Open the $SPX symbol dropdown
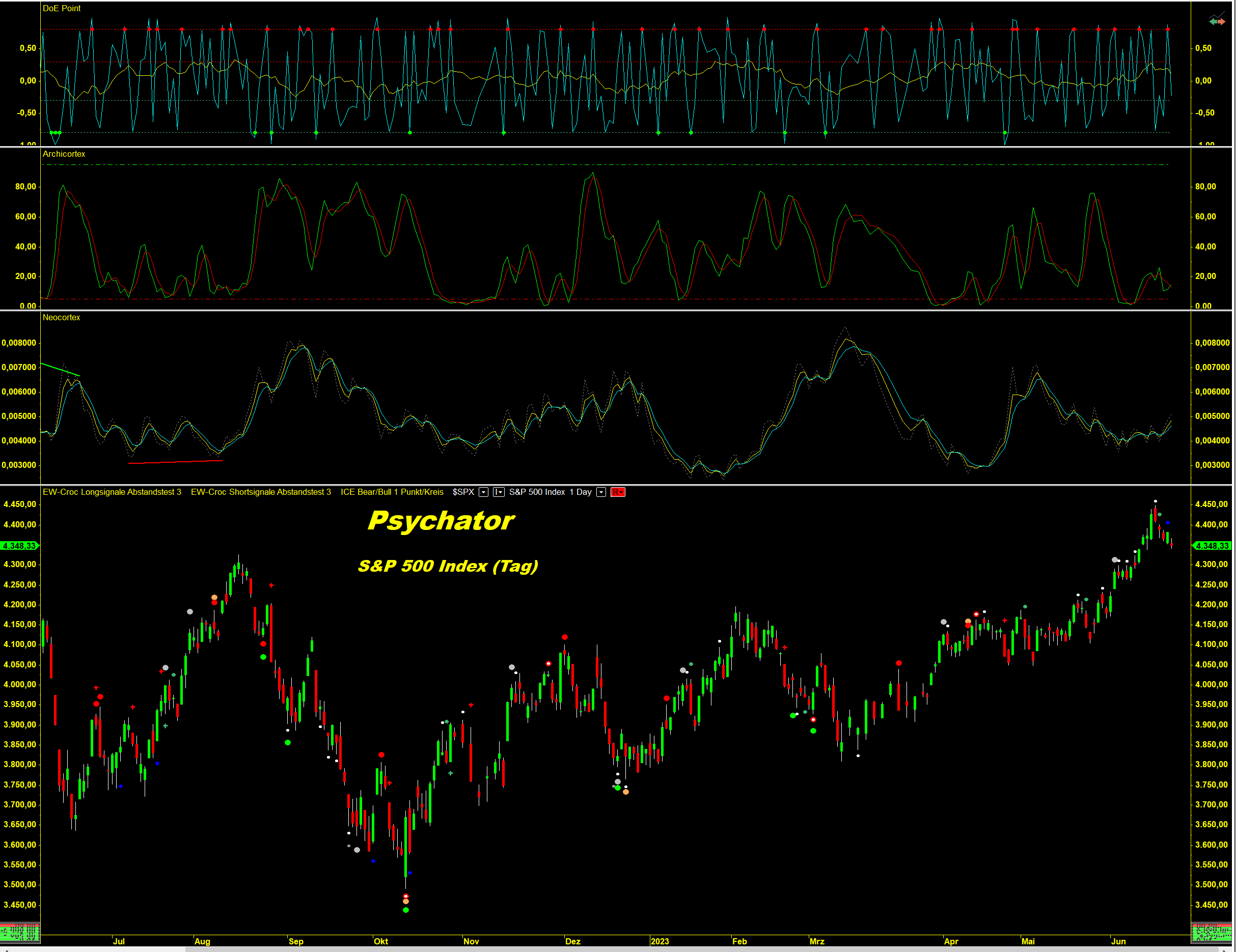This screenshot has width=1236, height=952. point(483,492)
